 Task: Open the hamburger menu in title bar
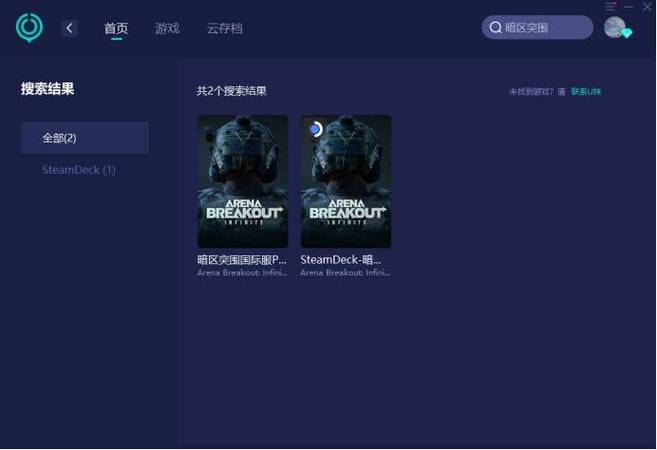[610, 6]
